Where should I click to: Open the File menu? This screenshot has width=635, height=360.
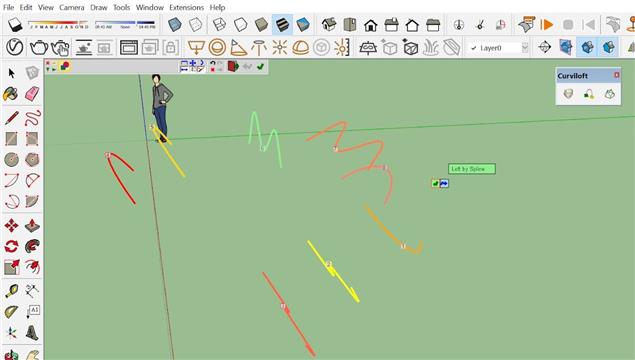coord(9,7)
